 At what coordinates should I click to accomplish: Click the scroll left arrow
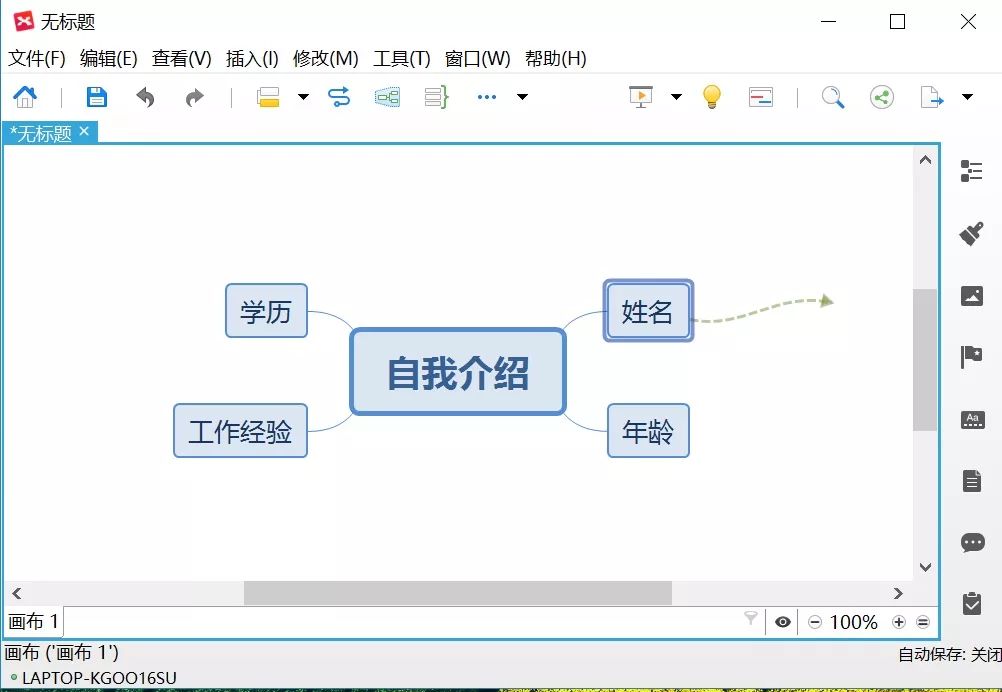click(x=17, y=593)
